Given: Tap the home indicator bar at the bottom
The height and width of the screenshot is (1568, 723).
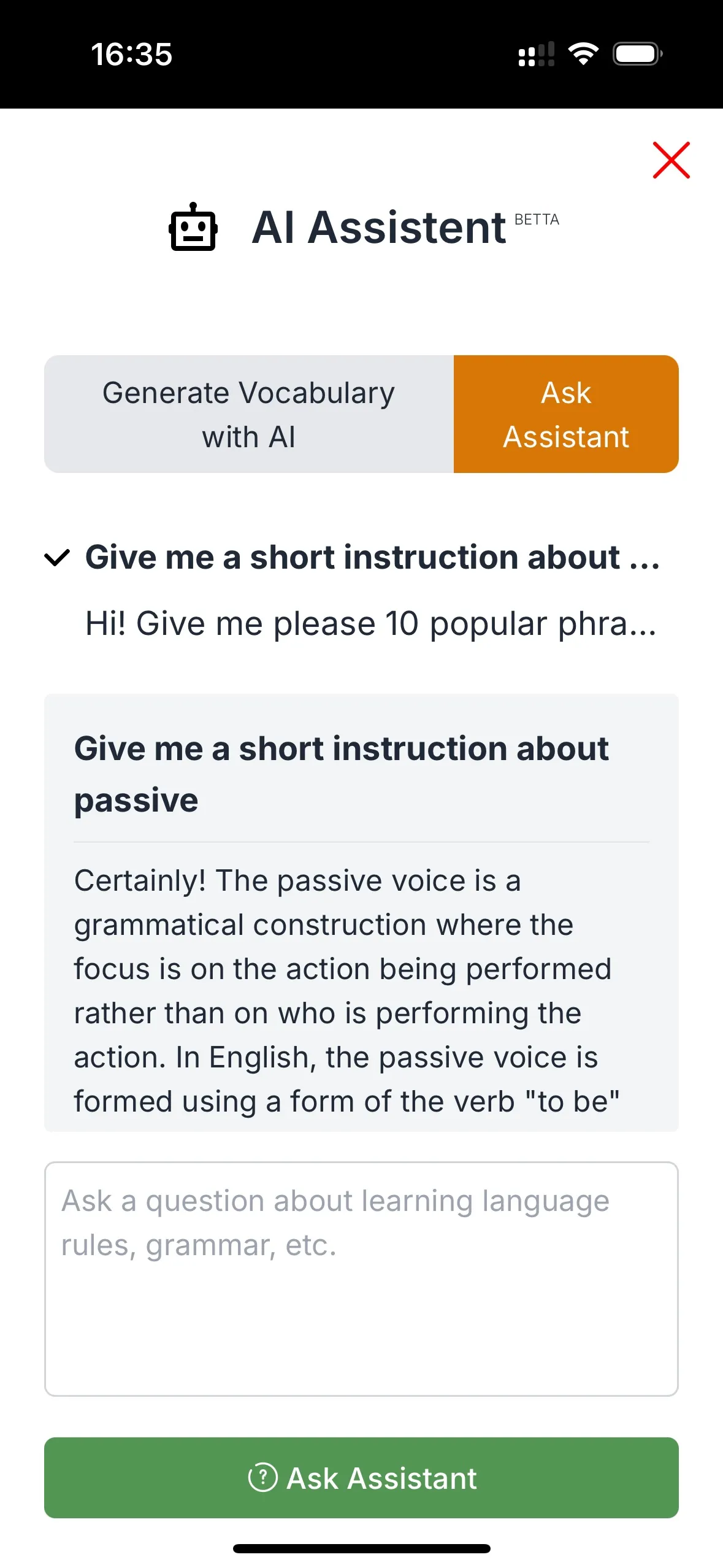Looking at the screenshot, I should [x=361, y=1548].
